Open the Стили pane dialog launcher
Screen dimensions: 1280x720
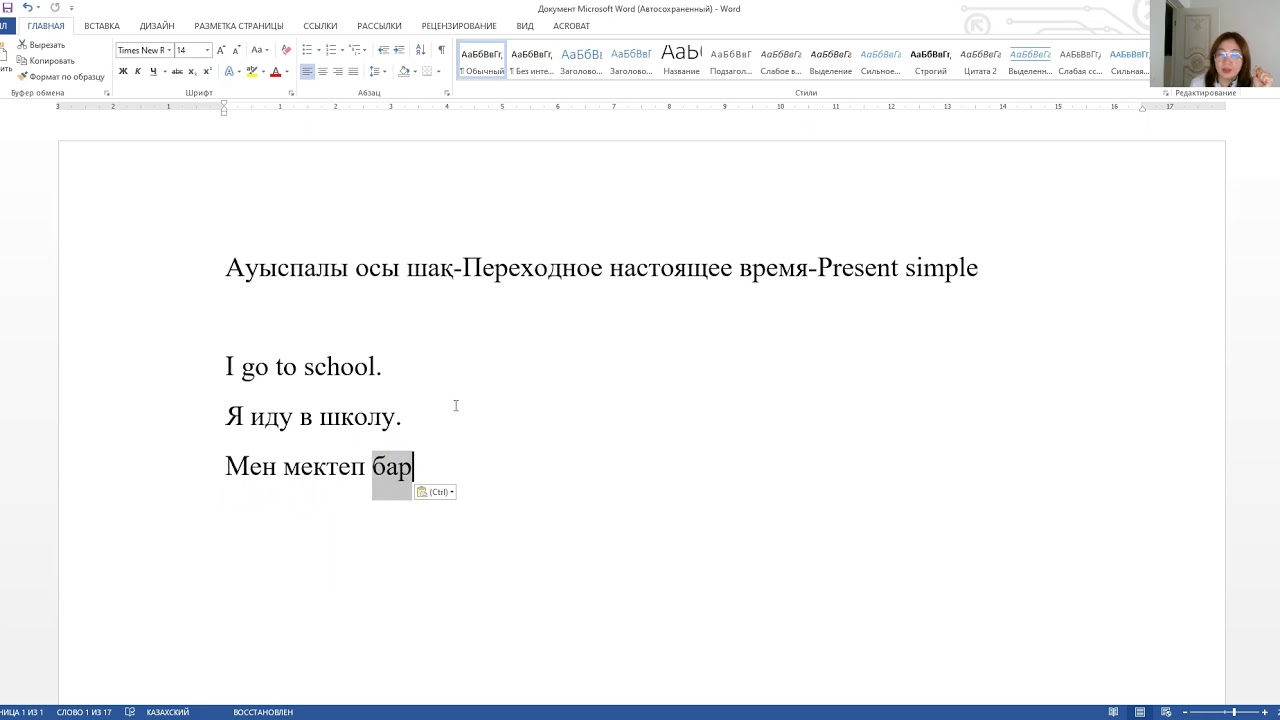coord(1166,93)
